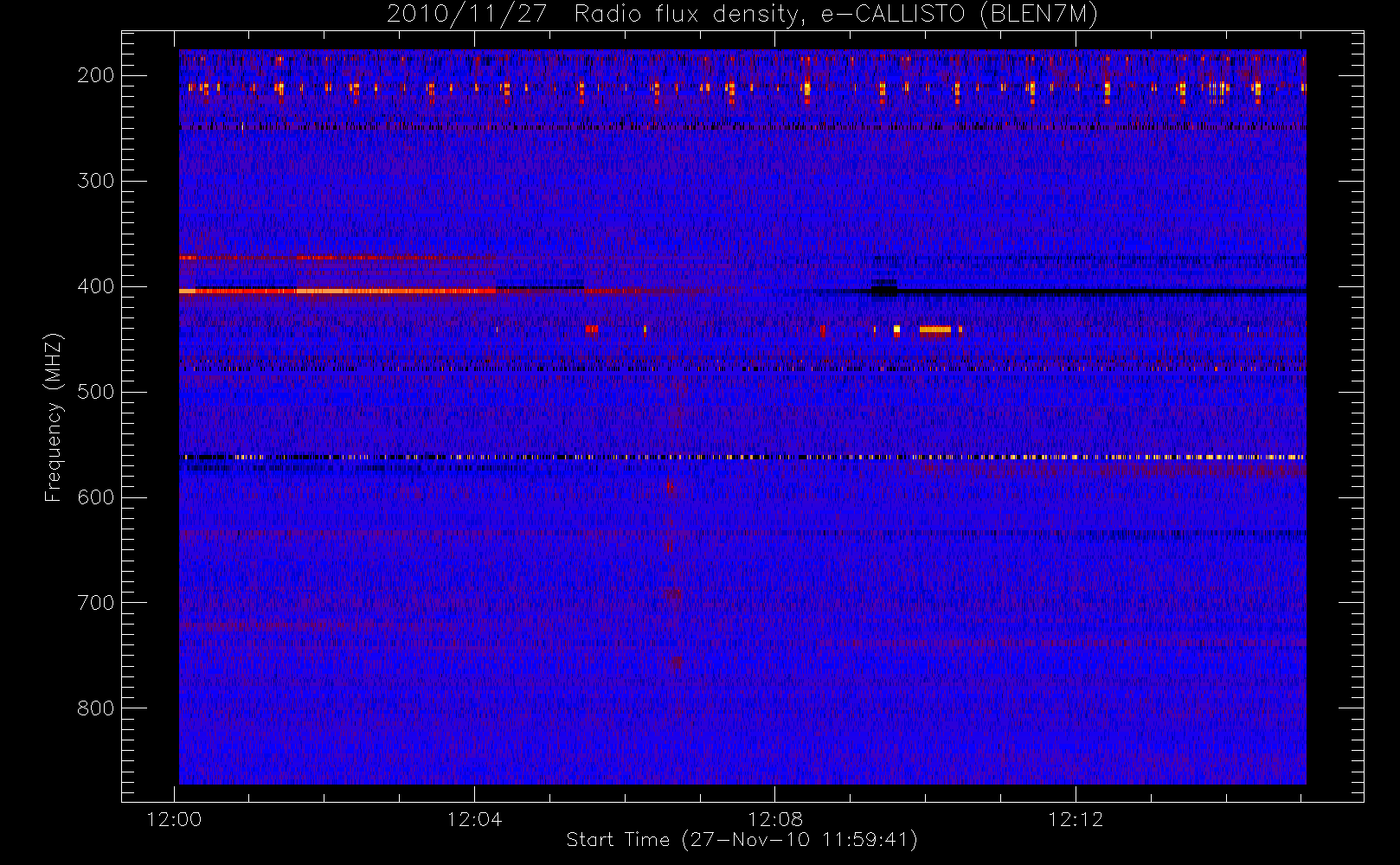
Task: Click the bright red emission band near 400 MHz
Action: tap(337, 292)
